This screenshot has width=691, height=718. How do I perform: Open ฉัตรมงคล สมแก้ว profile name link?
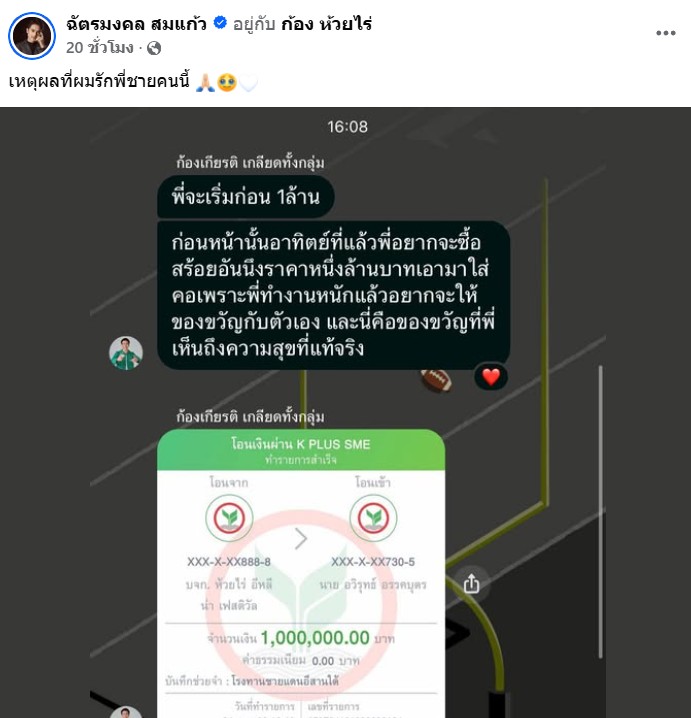click(x=136, y=23)
